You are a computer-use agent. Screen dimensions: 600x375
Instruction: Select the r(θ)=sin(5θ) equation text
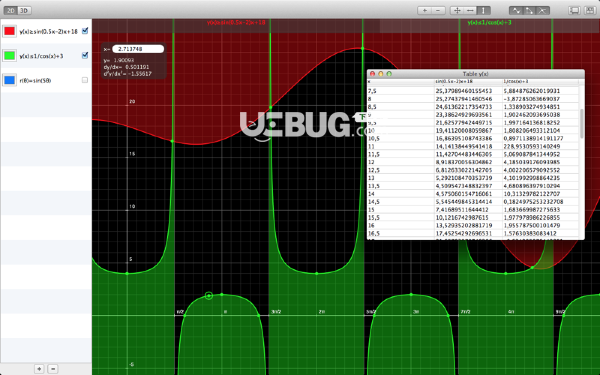[x=35, y=80]
